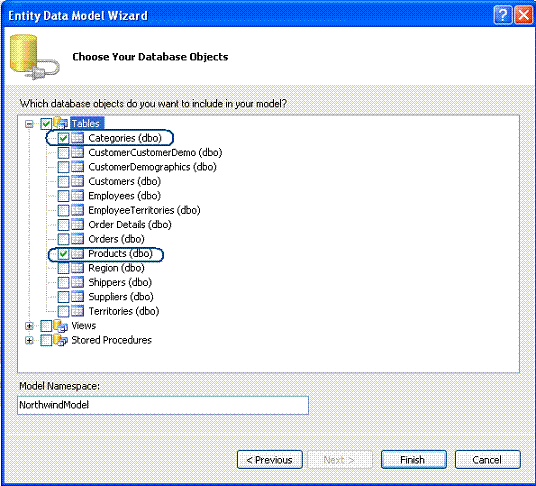Open the help question mark button
The height and width of the screenshot is (486, 536).
tap(502, 15)
